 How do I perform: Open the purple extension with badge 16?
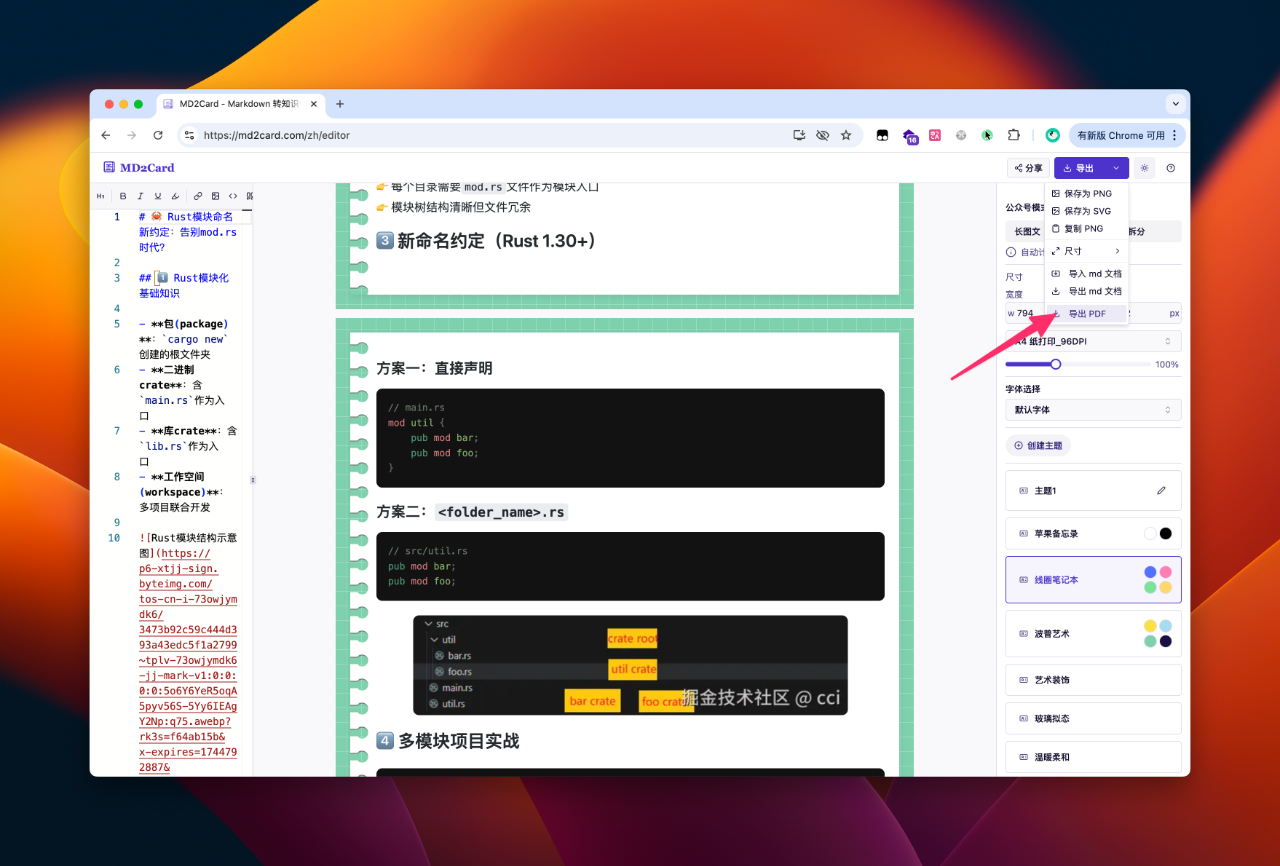(910, 136)
